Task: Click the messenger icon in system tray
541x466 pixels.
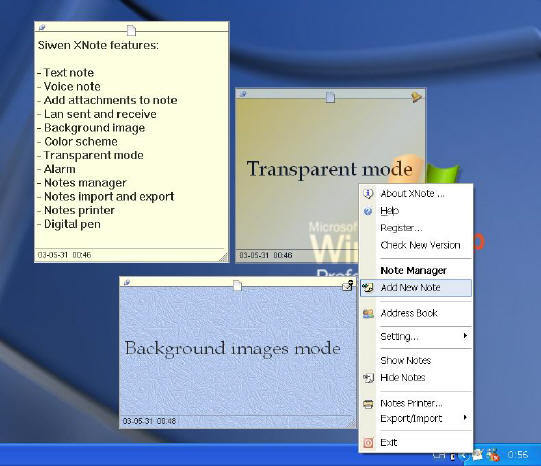Action: click(x=493, y=455)
